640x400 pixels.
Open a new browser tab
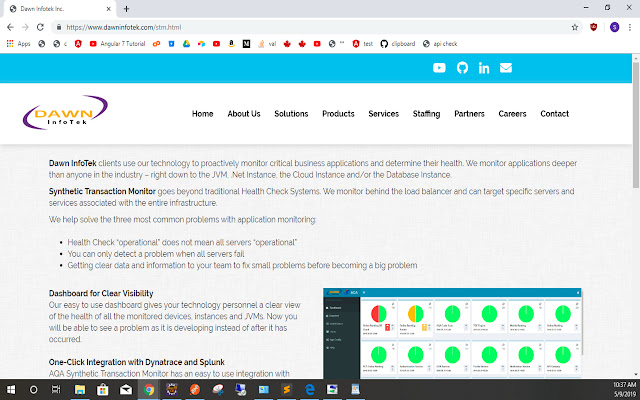point(126,9)
